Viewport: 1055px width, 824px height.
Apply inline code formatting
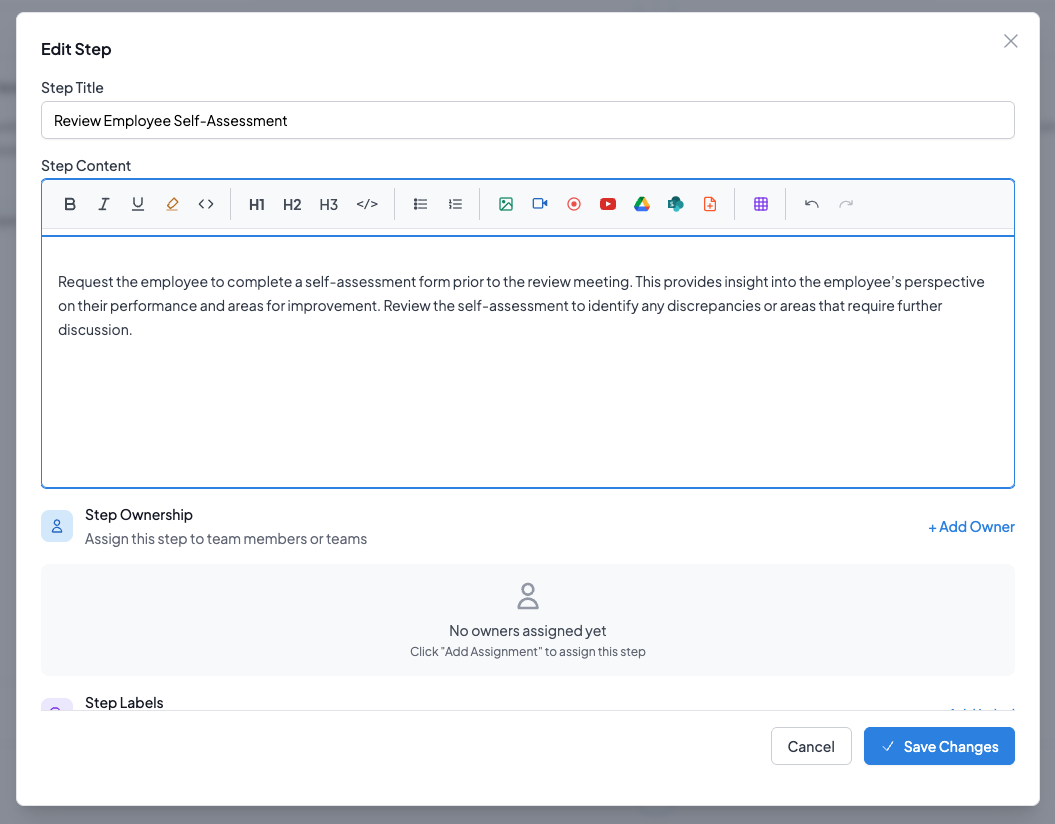point(206,204)
